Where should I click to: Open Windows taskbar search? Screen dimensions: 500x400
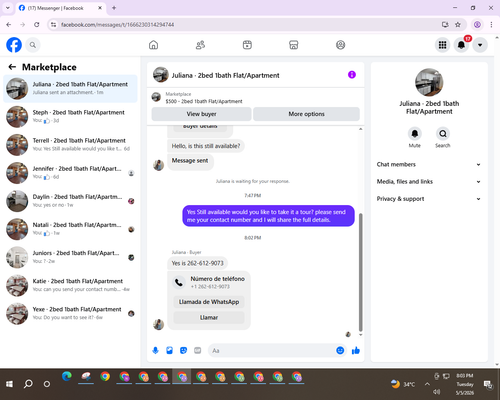click(28, 384)
